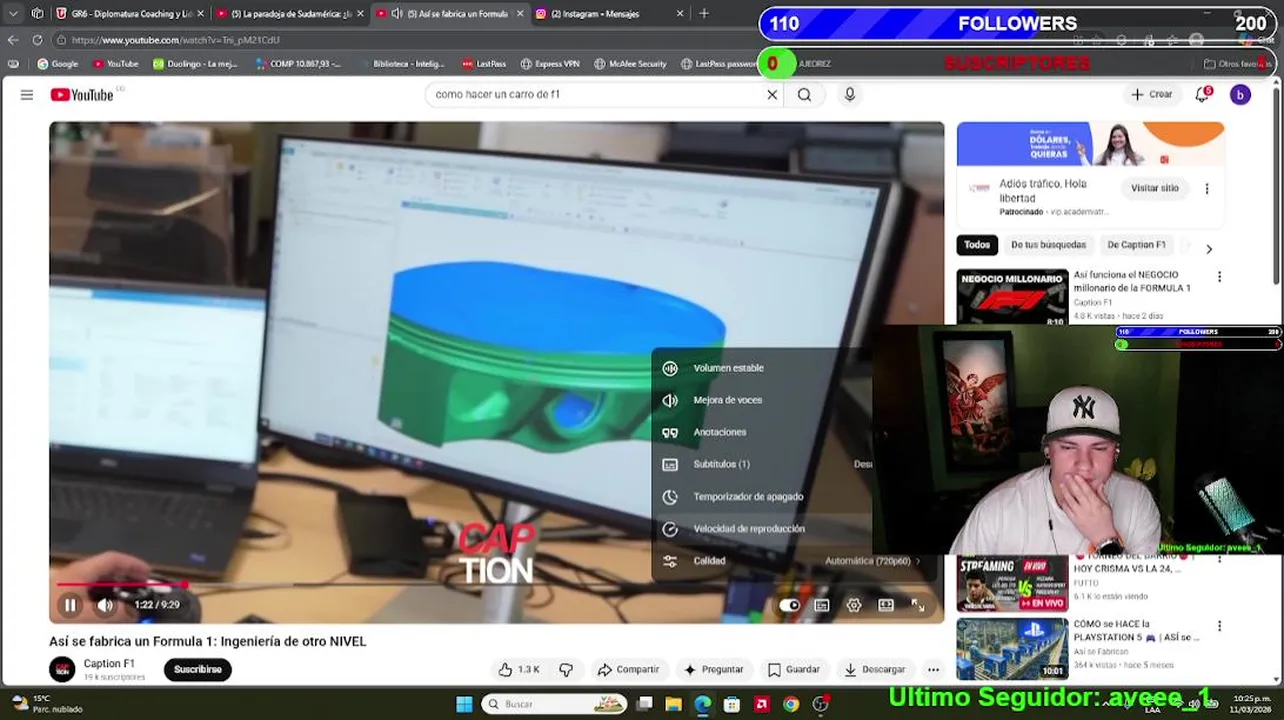Toggle the autoplay switch in player
This screenshot has height=720, width=1284.
point(790,605)
